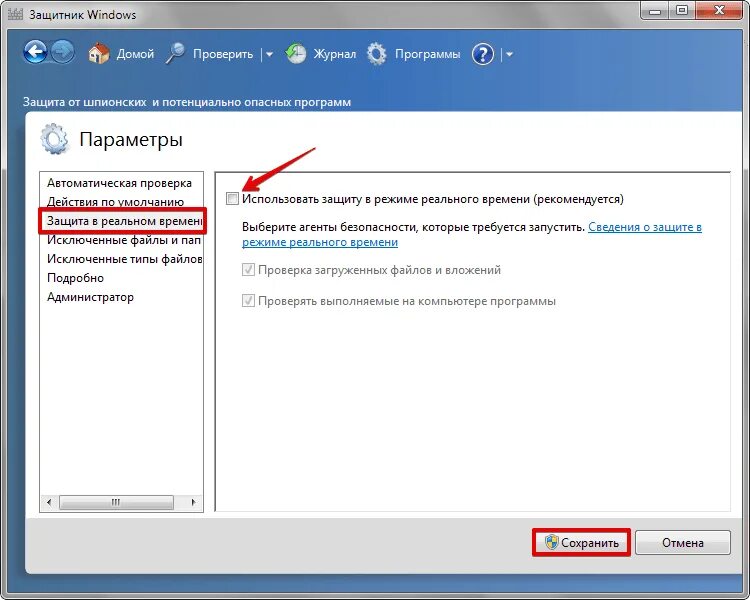Click the settings list scrollbar right arrow

pos(193,502)
